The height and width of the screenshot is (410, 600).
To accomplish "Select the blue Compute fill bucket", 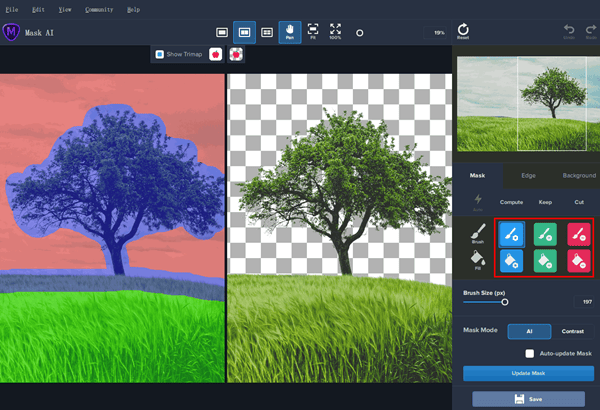I will point(512,260).
